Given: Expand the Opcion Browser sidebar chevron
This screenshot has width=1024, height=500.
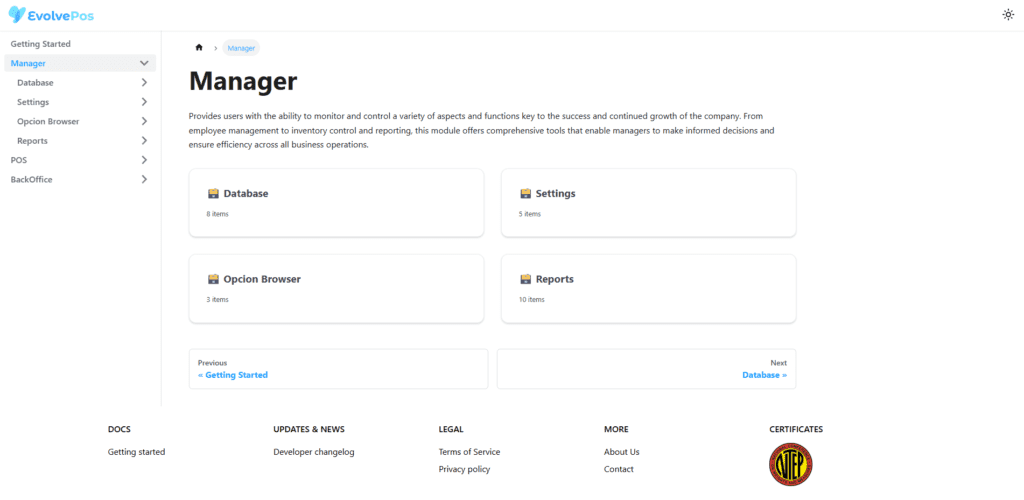Looking at the screenshot, I should 144,121.
